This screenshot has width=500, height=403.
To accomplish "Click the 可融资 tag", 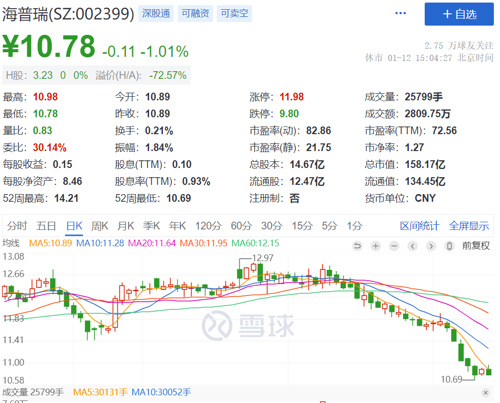I will point(195,13).
